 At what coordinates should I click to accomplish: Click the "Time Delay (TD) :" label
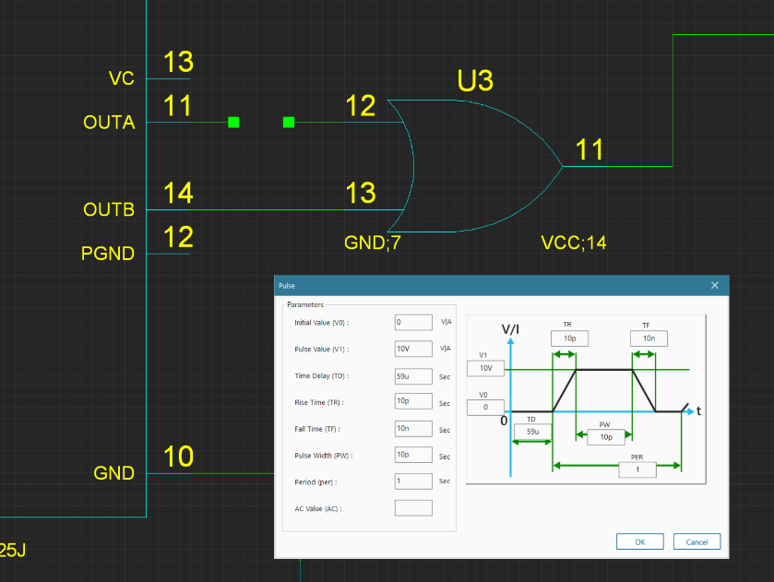pos(321,376)
